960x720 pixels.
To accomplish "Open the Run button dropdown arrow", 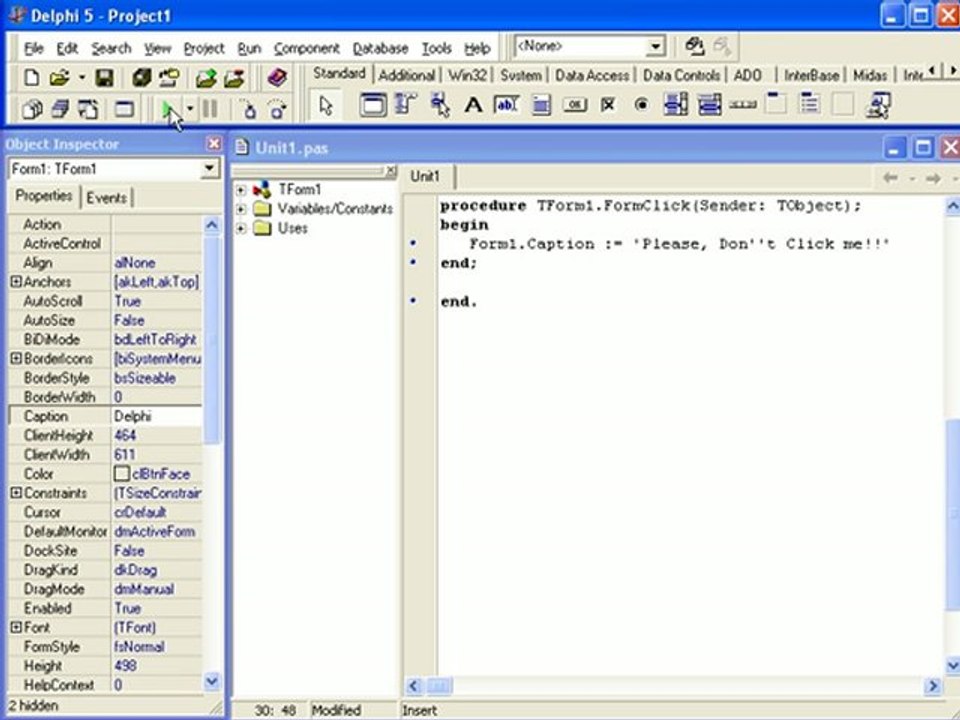I will coord(190,110).
